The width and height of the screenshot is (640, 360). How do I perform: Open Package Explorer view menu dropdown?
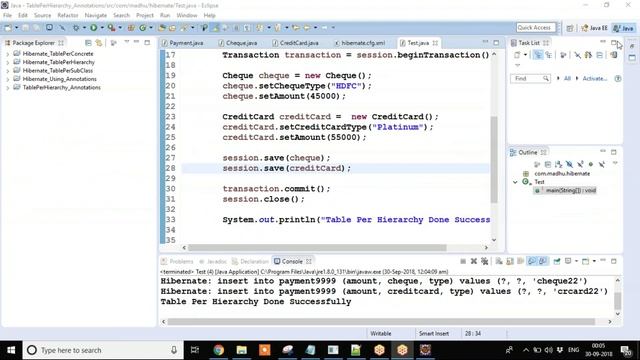click(x=127, y=42)
